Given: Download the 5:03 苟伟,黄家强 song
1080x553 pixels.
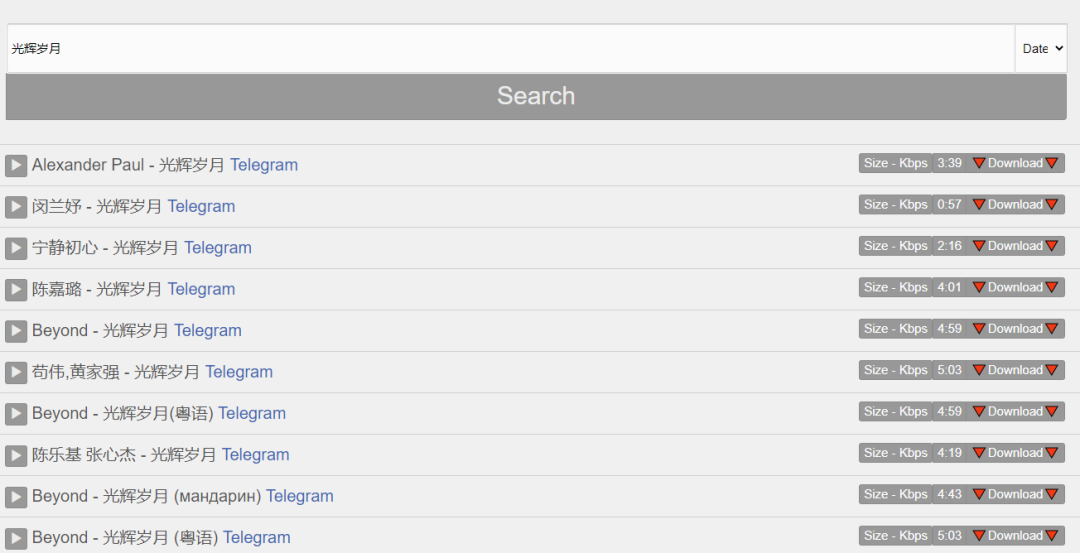Looking at the screenshot, I should [x=1015, y=370].
